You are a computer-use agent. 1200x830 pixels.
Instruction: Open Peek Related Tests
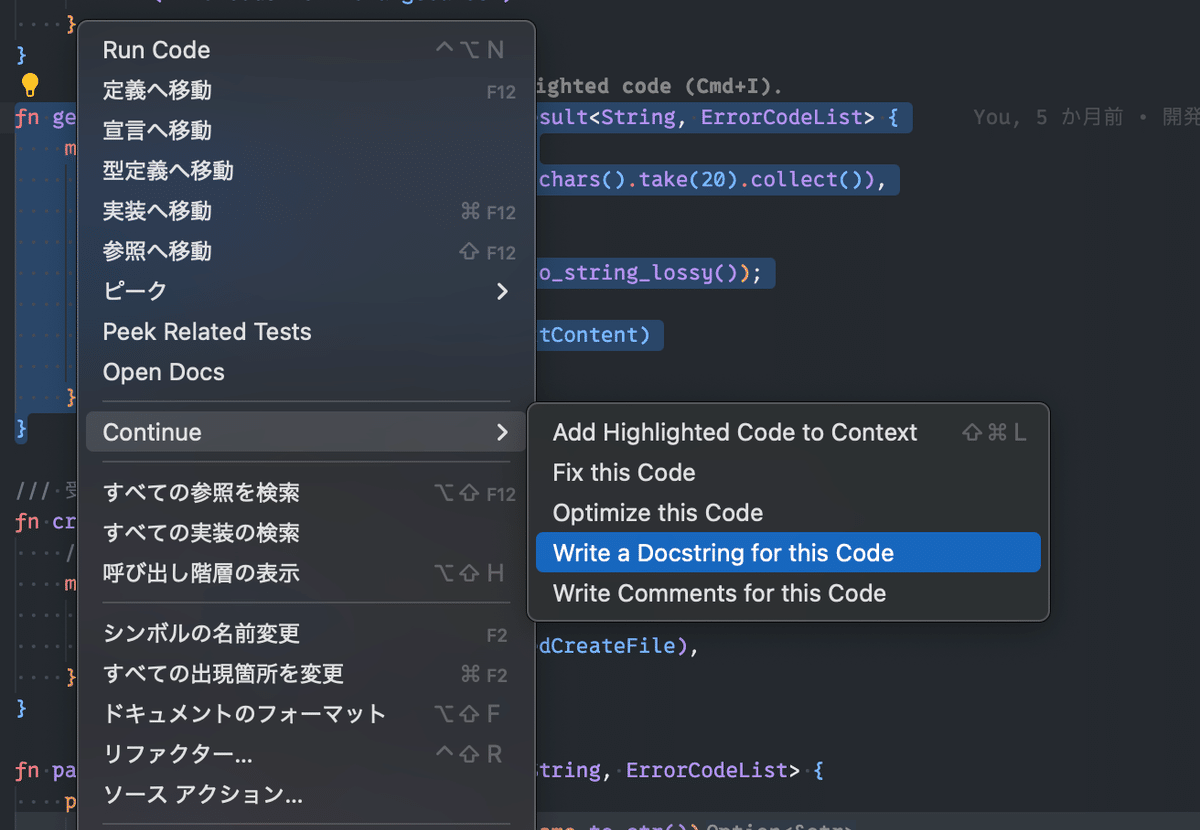[x=207, y=332]
